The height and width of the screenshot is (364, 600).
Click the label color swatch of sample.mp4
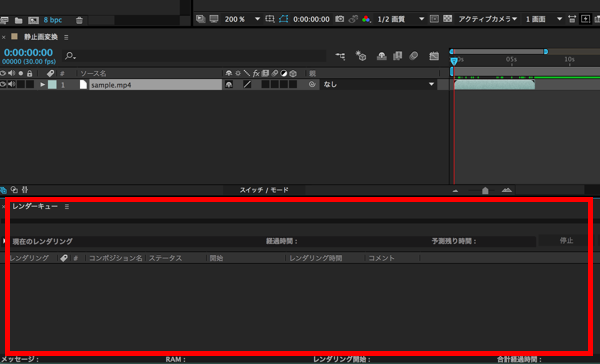[x=52, y=85]
